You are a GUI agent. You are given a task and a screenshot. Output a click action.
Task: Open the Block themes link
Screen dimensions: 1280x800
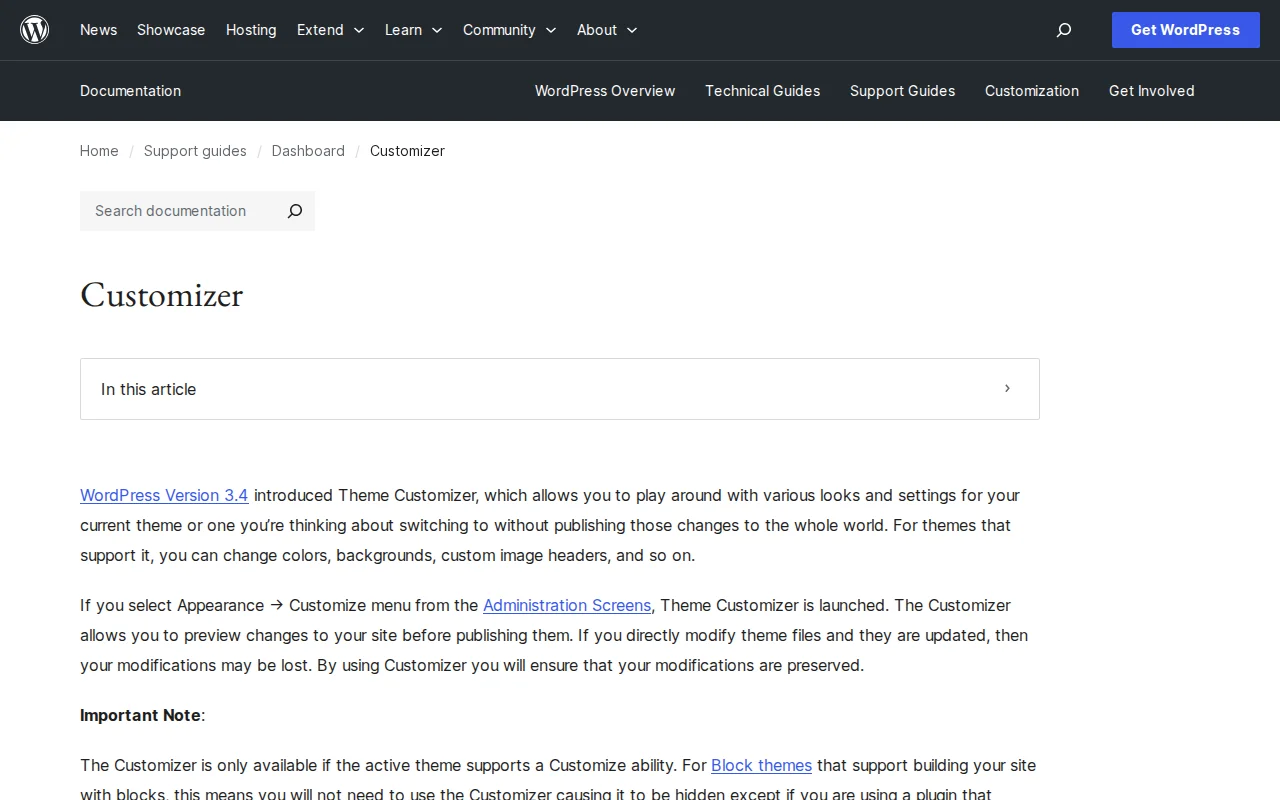pyautogui.click(x=761, y=765)
